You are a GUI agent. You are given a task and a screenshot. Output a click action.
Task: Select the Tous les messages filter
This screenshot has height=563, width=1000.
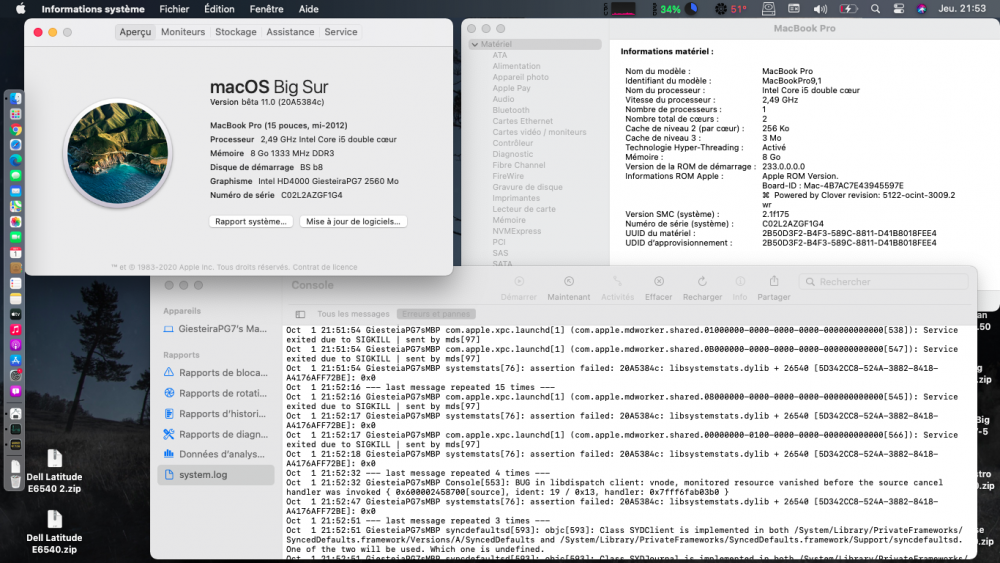click(353, 314)
